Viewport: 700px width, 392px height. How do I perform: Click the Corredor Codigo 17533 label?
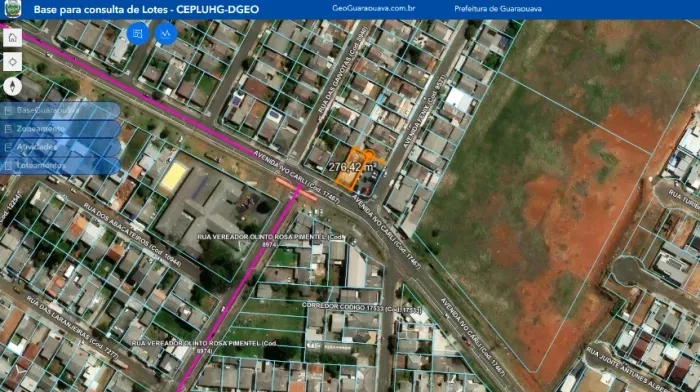(362, 307)
